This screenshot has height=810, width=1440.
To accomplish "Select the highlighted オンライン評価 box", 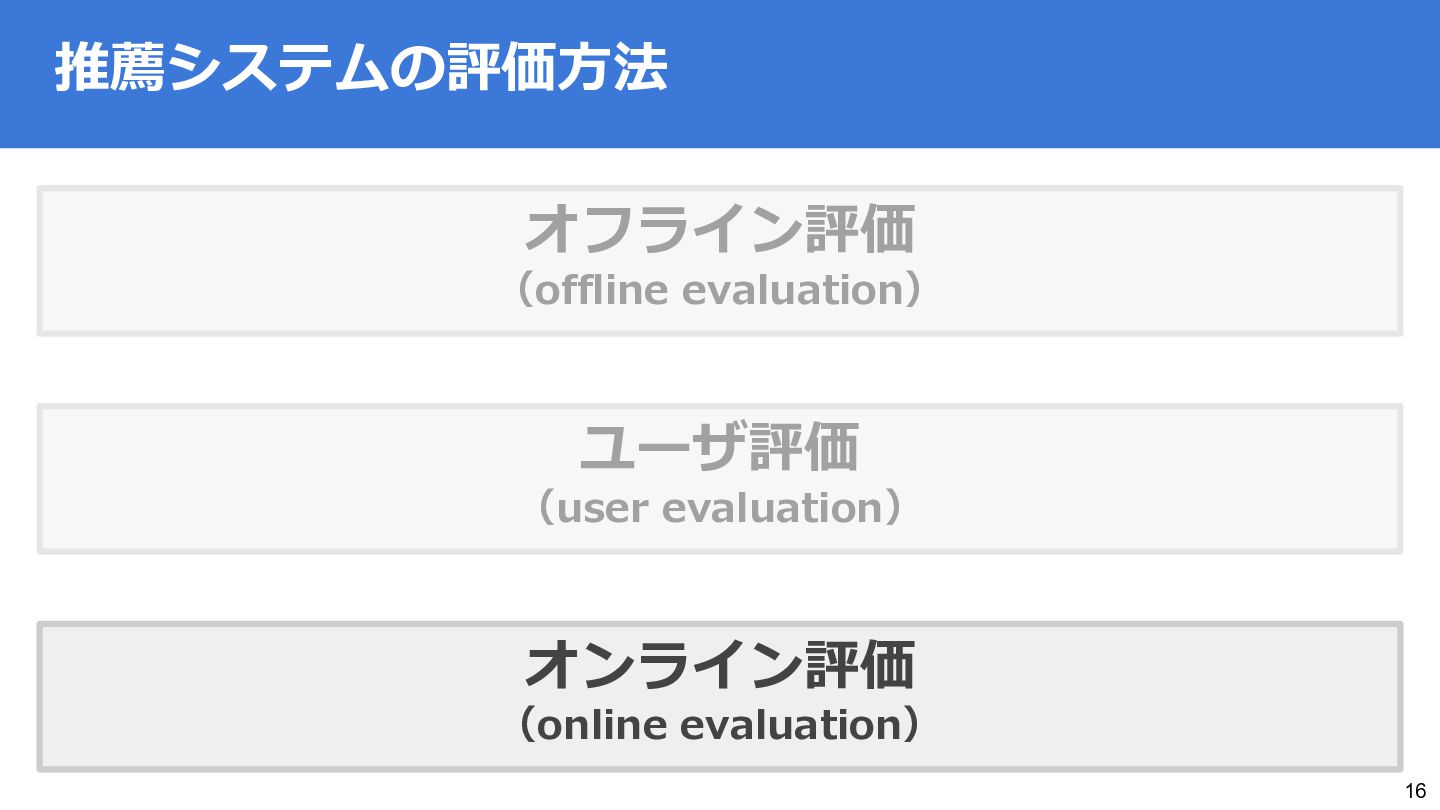I will coord(1150,696).
